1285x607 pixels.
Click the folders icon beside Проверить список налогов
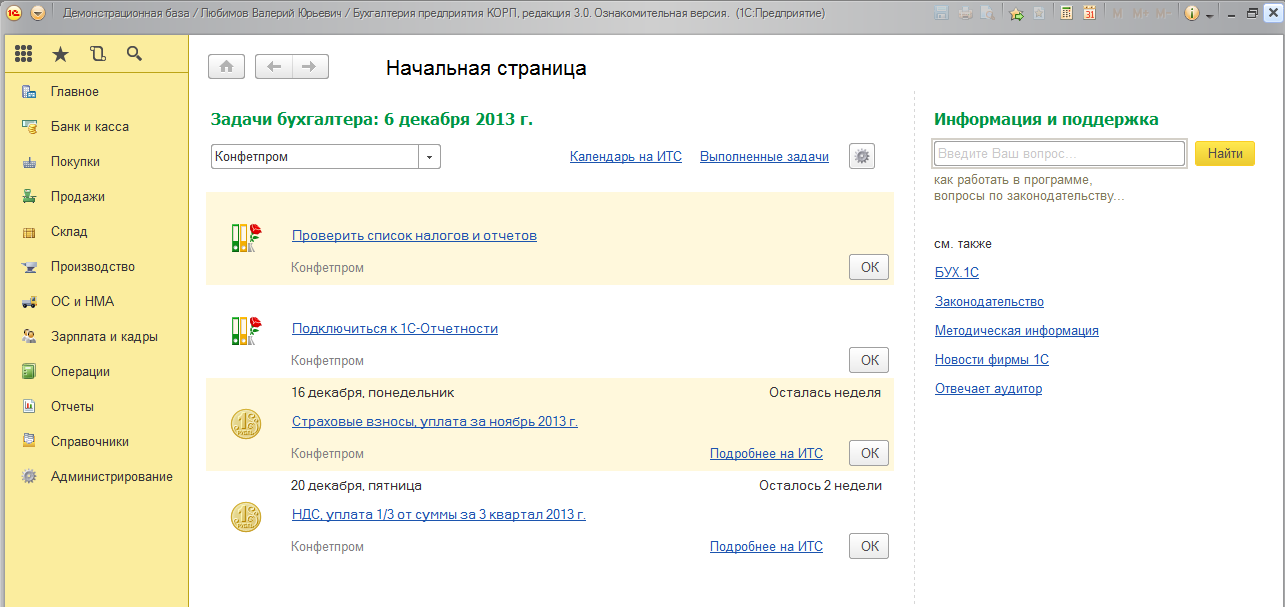246,237
